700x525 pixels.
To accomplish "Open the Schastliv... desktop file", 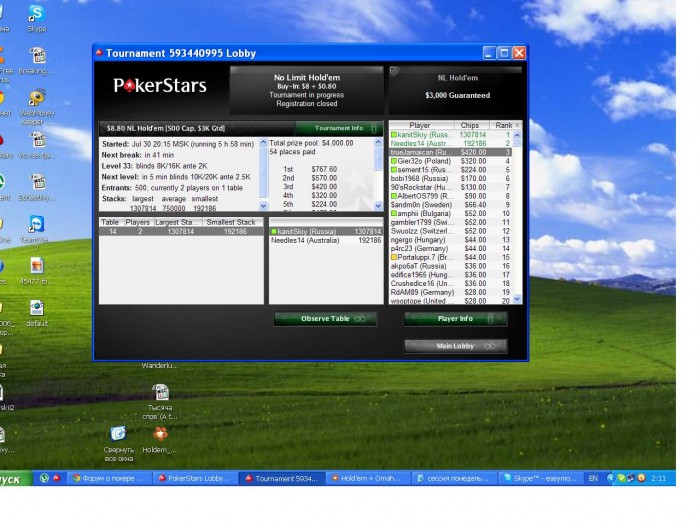I will [x=38, y=188].
